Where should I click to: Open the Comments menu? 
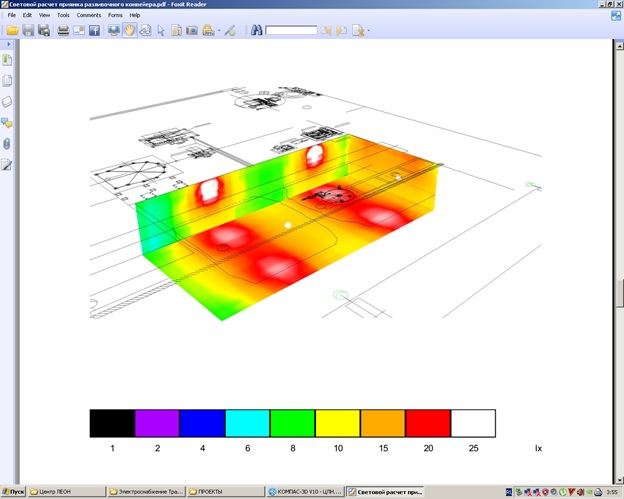[x=89, y=15]
